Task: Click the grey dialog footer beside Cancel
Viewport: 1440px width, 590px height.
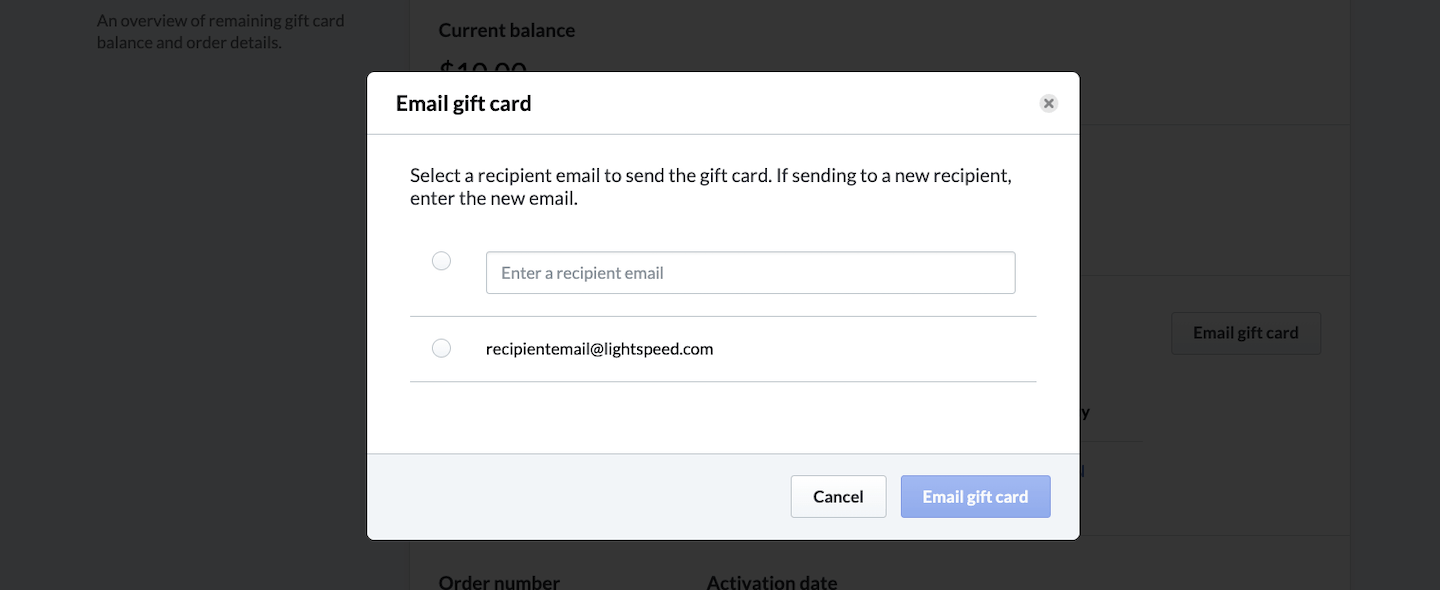Action: coord(580,497)
